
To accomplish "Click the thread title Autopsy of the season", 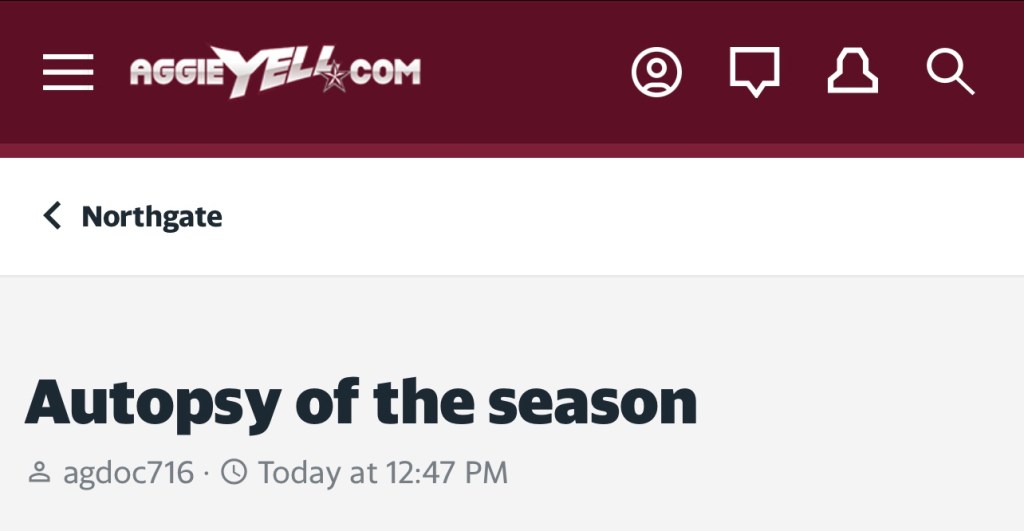I will coord(360,403).
